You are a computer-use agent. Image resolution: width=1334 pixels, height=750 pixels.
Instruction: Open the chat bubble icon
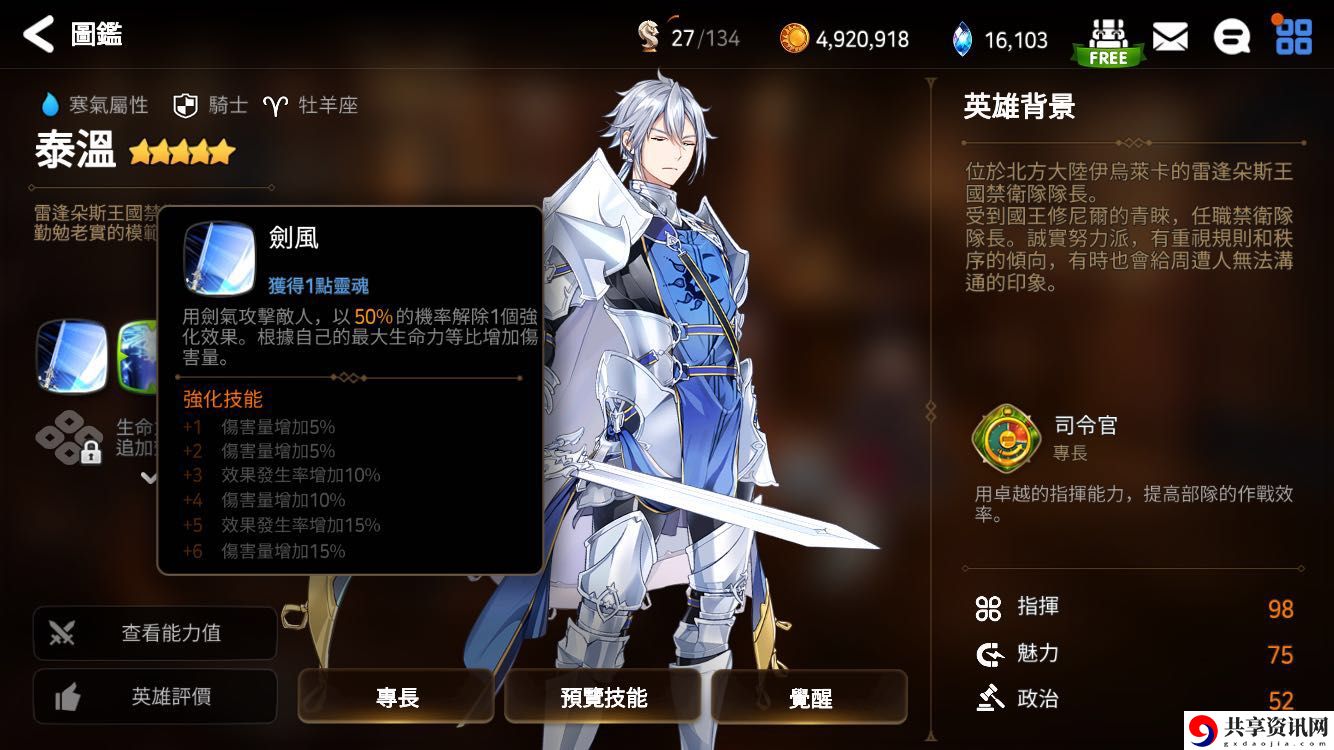[x=1231, y=38]
